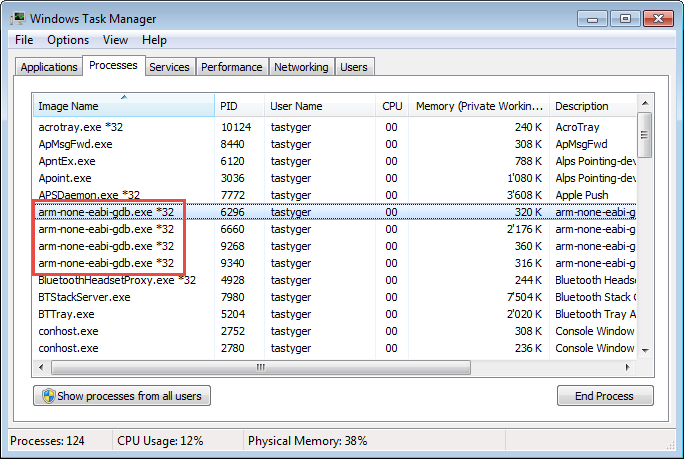Click the CPU Usage: 12% status entry

pos(160,441)
